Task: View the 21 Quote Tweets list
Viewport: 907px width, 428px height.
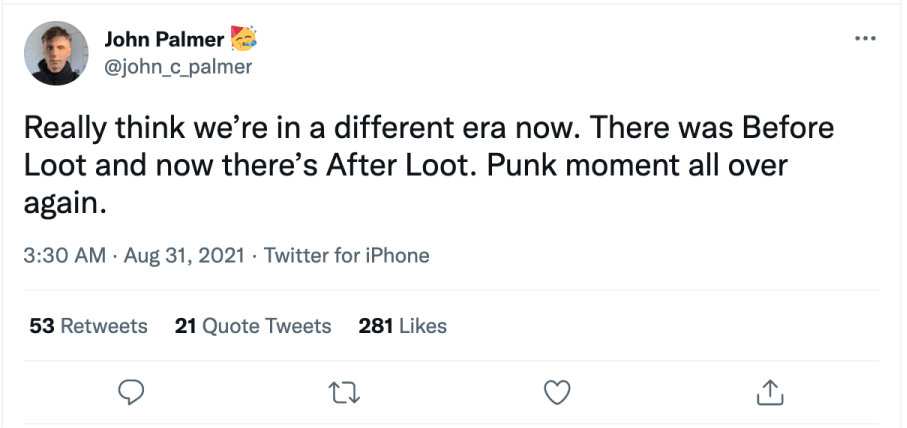Action: click(253, 326)
